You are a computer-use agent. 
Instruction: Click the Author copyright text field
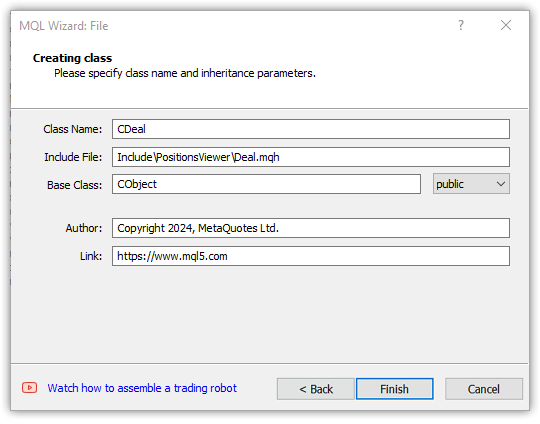(x=311, y=228)
